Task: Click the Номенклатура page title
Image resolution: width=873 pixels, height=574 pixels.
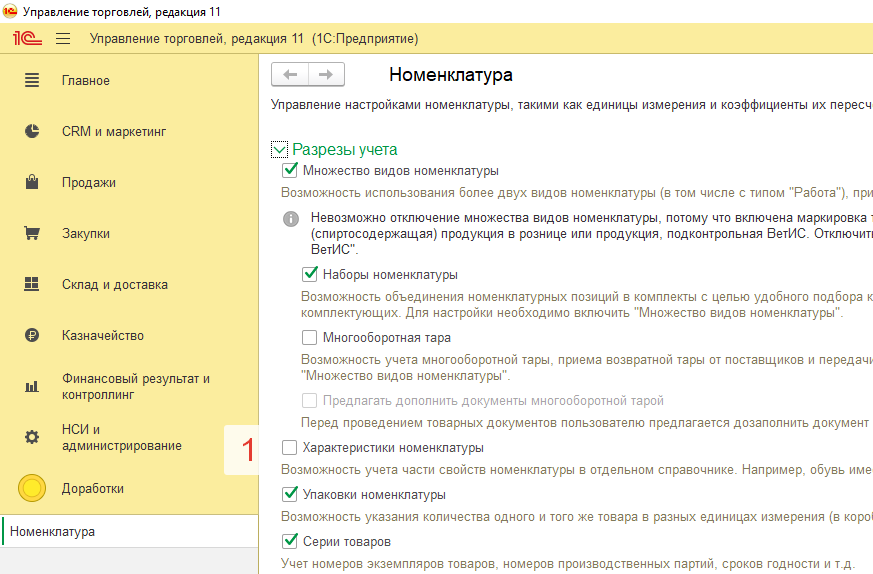Action: click(451, 75)
